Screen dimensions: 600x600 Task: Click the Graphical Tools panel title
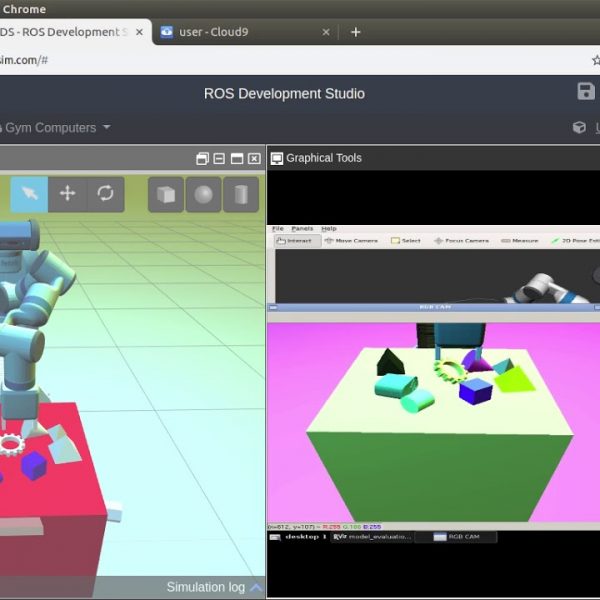pos(324,158)
